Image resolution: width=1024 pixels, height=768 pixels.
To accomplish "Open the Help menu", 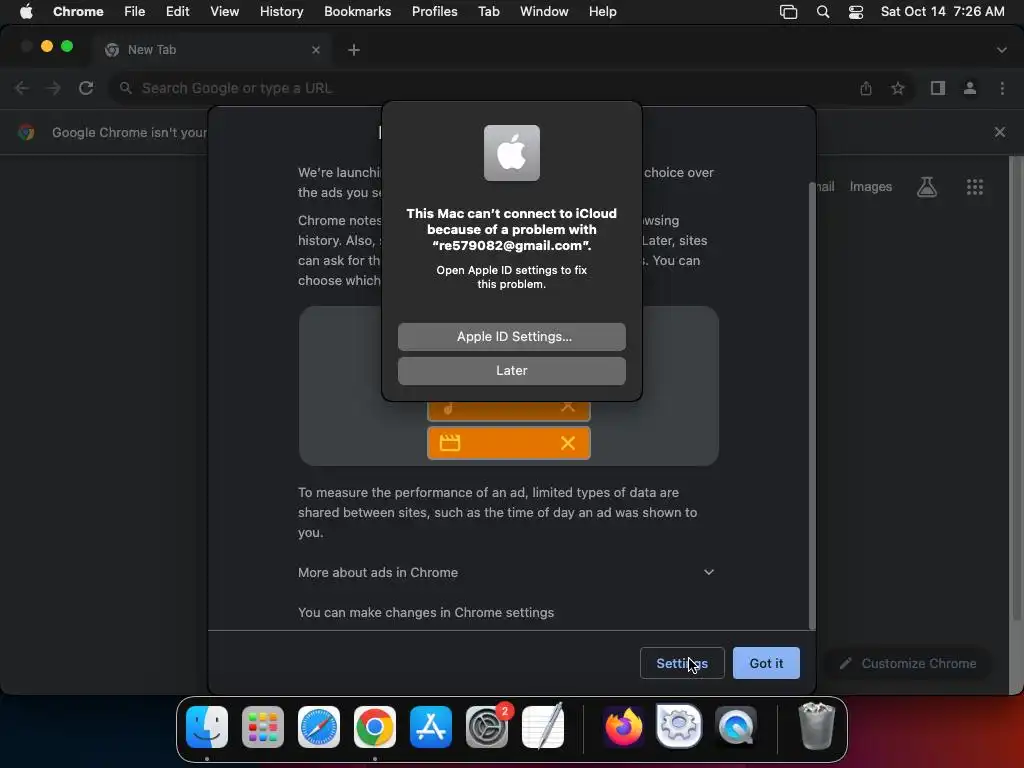I will point(602,11).
